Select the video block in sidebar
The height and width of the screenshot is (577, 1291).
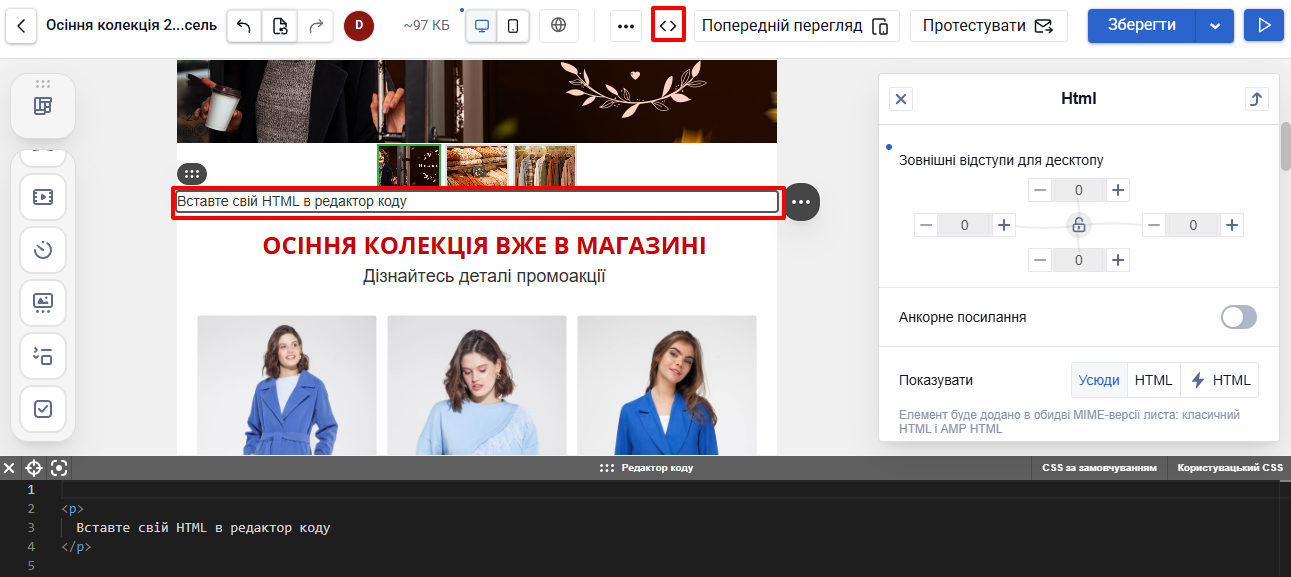click(x=43, y=197)
